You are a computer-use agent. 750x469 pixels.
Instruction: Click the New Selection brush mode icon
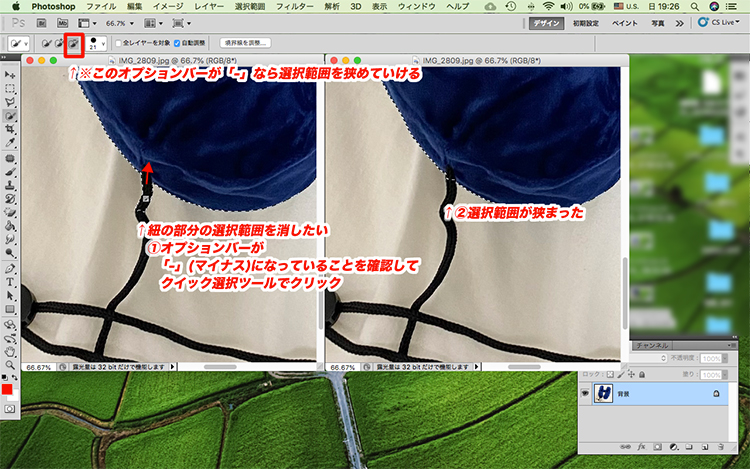click(x=46, y=44)
